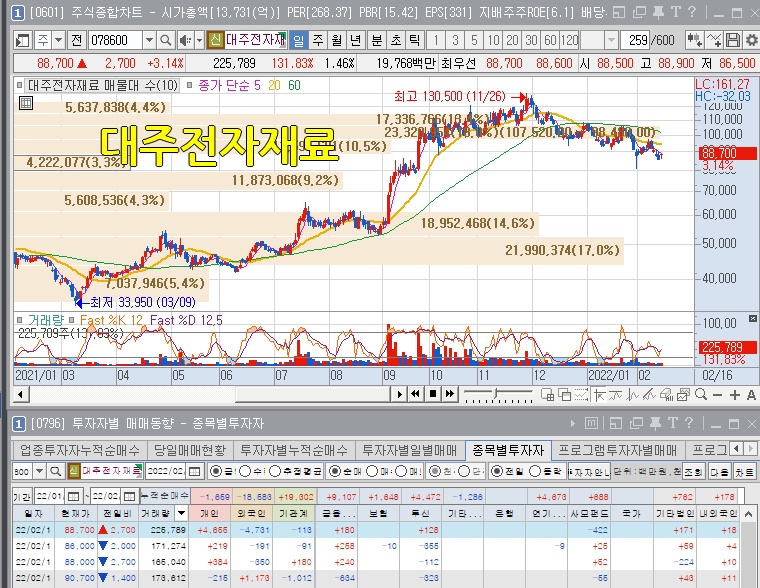Open the 800 code dropdown in investor panel
The width and height of the screenshot is (760, 588).
point(40,471)
